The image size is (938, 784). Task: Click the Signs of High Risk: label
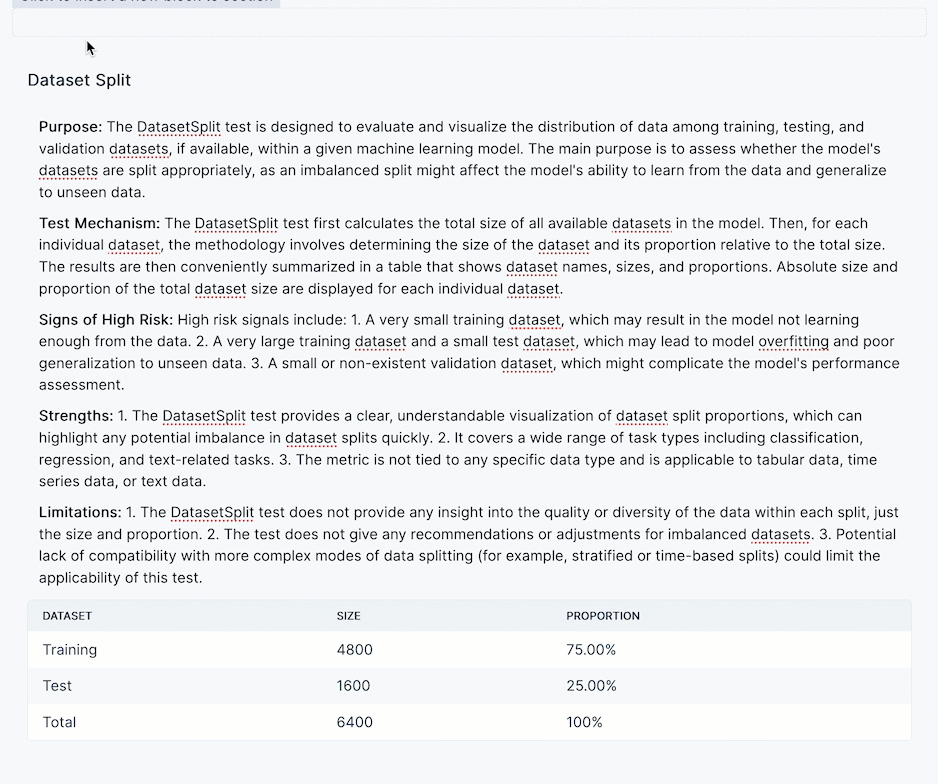tap(106, 320)
